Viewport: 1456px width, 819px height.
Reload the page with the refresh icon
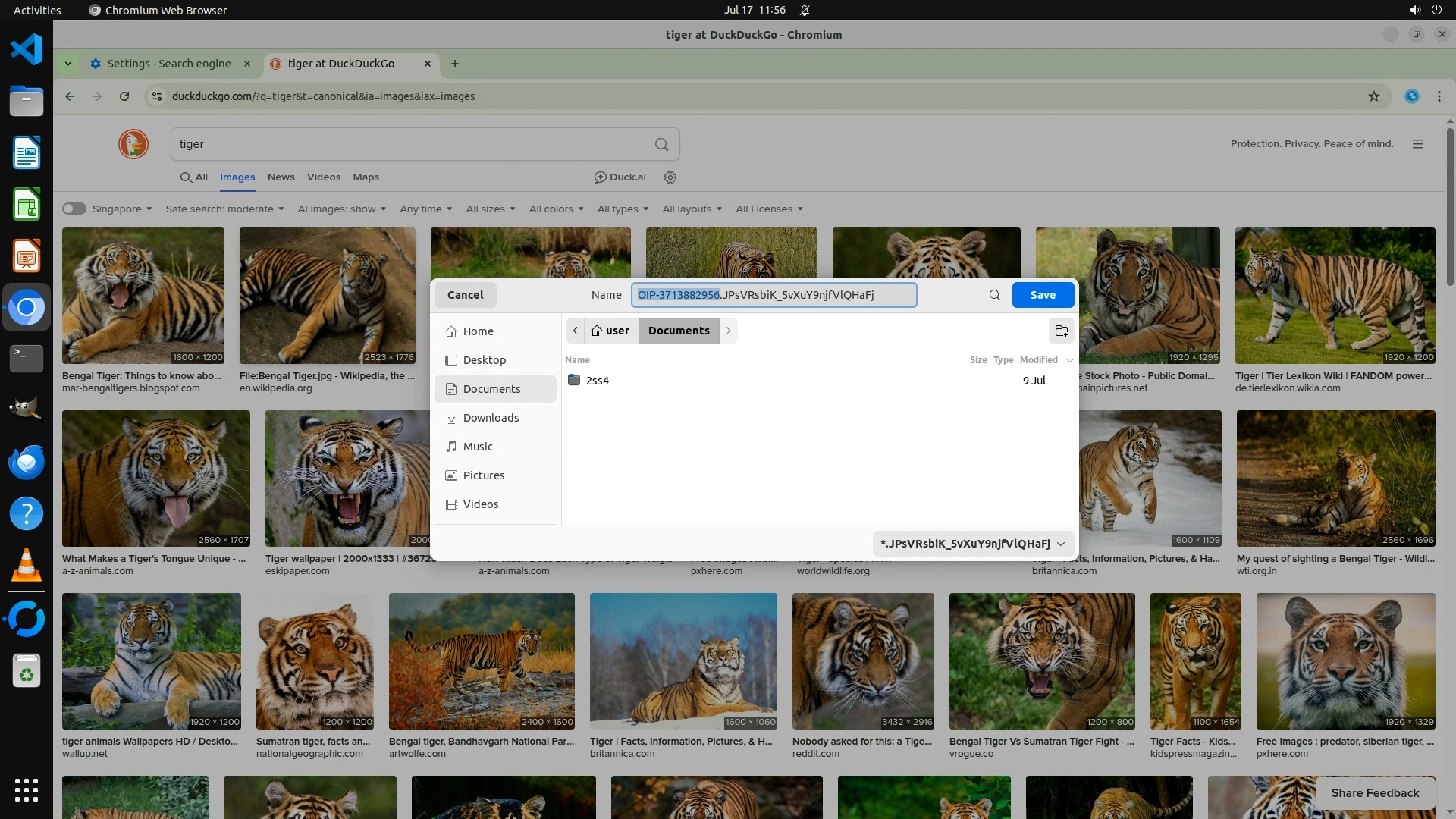[124, 96]
